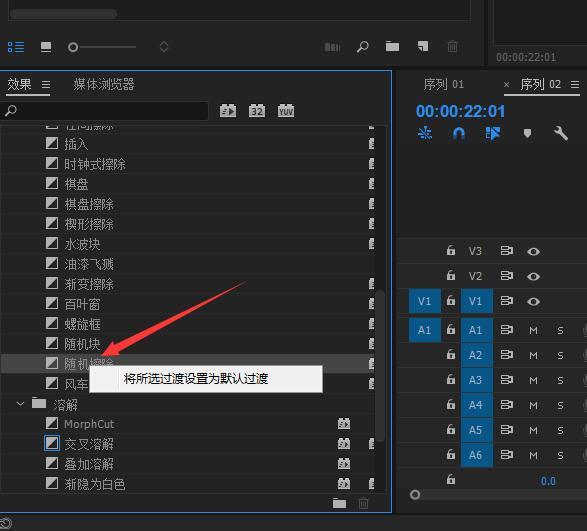The image size is (587, 531).
Task: Hide track V3 output with eye icon
Action: (x=533, y=252)
